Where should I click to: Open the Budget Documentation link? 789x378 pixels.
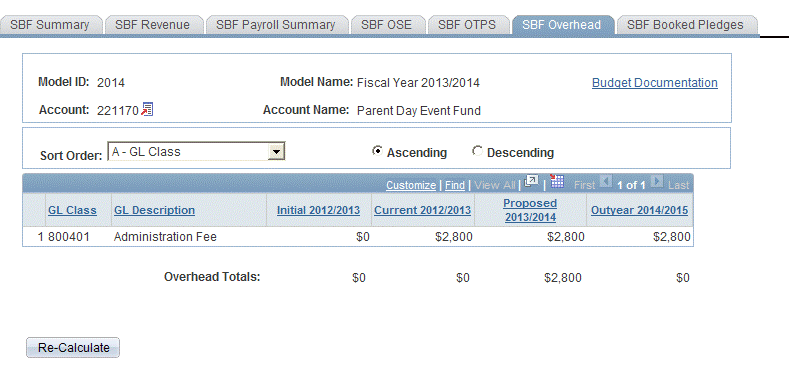[x=655, y=83]
